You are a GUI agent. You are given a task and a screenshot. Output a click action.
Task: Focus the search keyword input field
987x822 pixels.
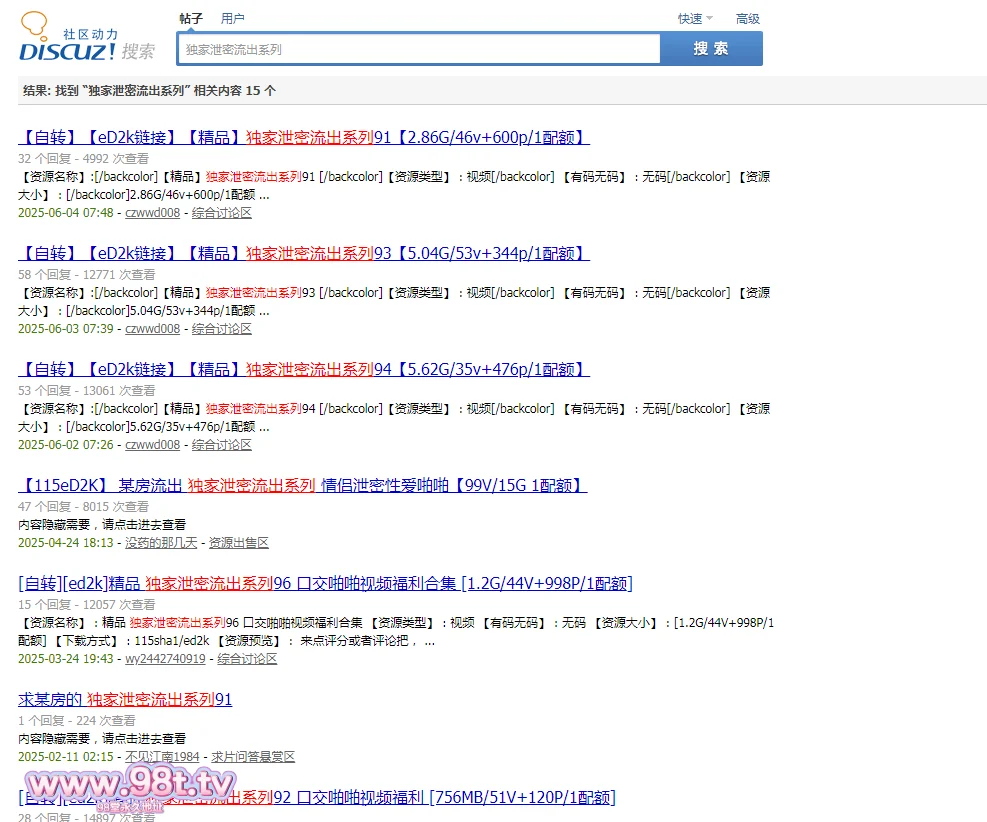[x=418, y=49]
